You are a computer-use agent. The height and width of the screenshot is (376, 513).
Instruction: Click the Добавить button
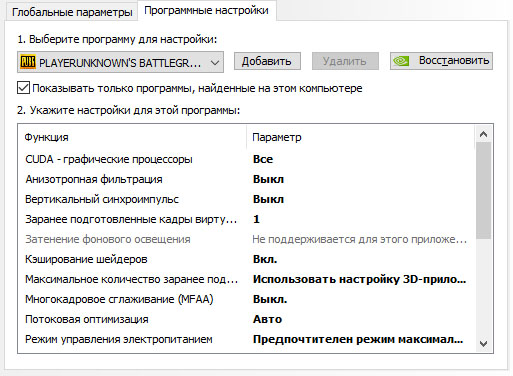tap(267, 61)
